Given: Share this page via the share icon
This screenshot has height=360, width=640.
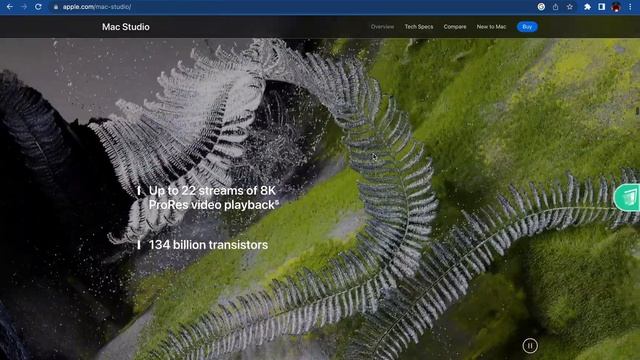Looking at the screenshot, I should tap(556, 7).
